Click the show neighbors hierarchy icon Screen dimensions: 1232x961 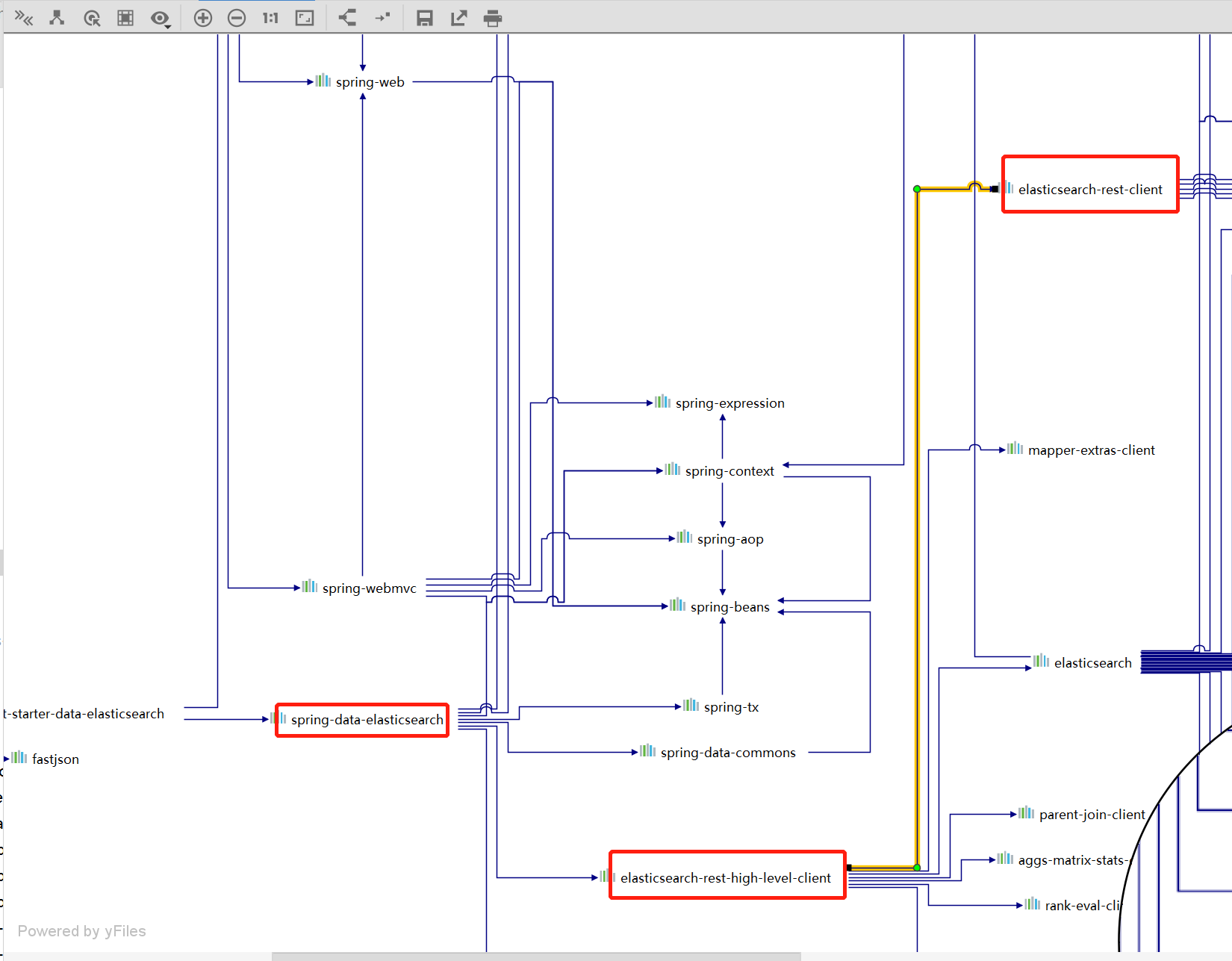point(57,18)
